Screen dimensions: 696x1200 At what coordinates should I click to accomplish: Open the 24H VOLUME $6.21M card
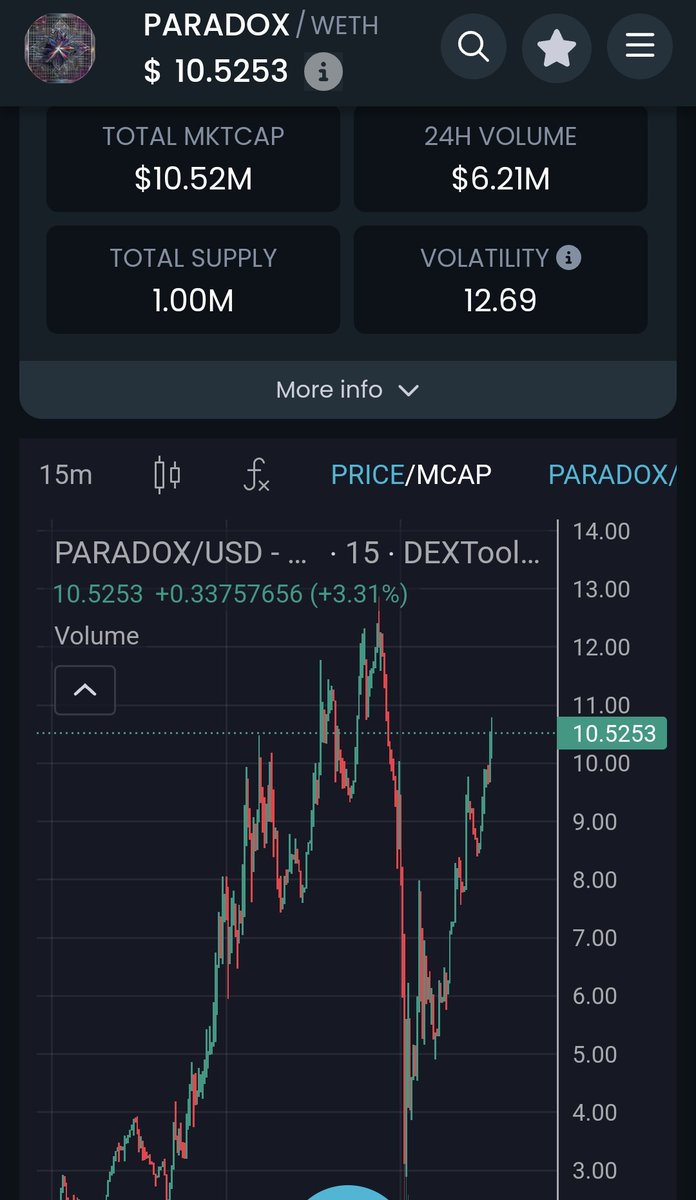pos(501,158)
